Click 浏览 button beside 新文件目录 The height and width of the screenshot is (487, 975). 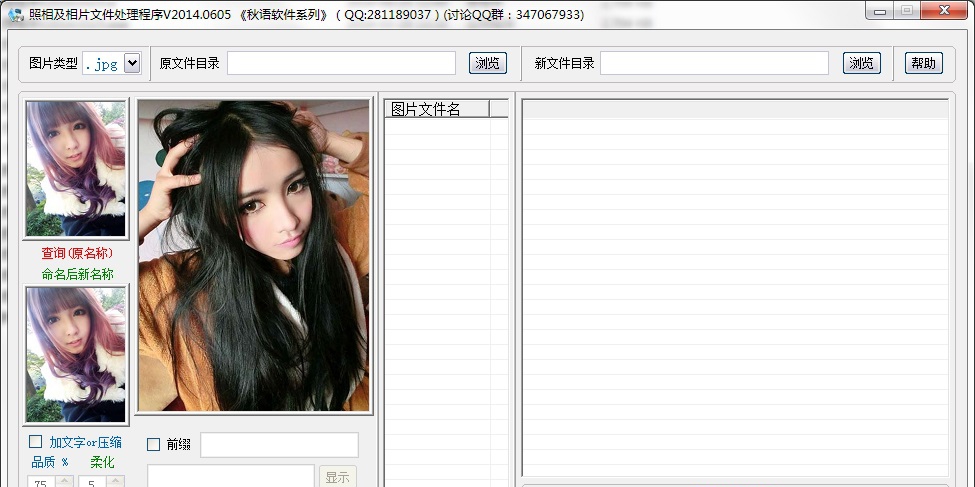862,63
